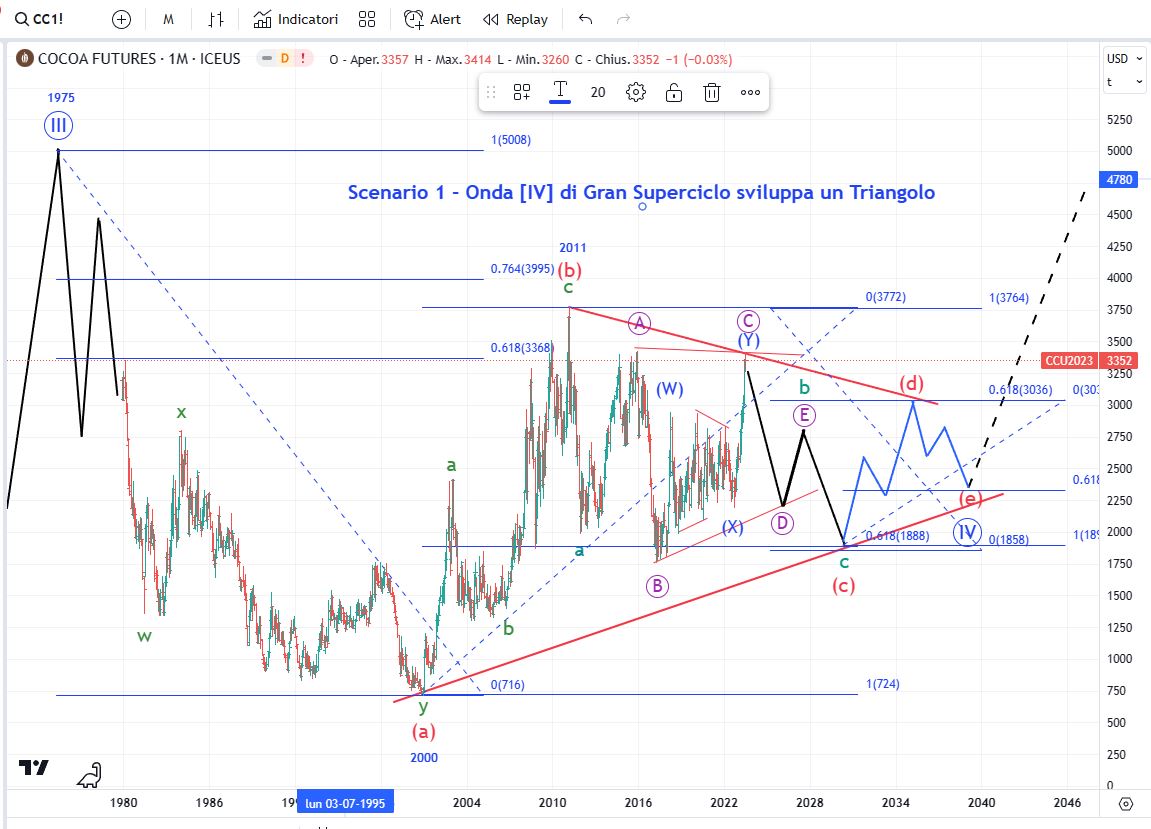Select the 0(716) Fibonacci label
This screenshot has width=1151, height=829.
[507, 684]
